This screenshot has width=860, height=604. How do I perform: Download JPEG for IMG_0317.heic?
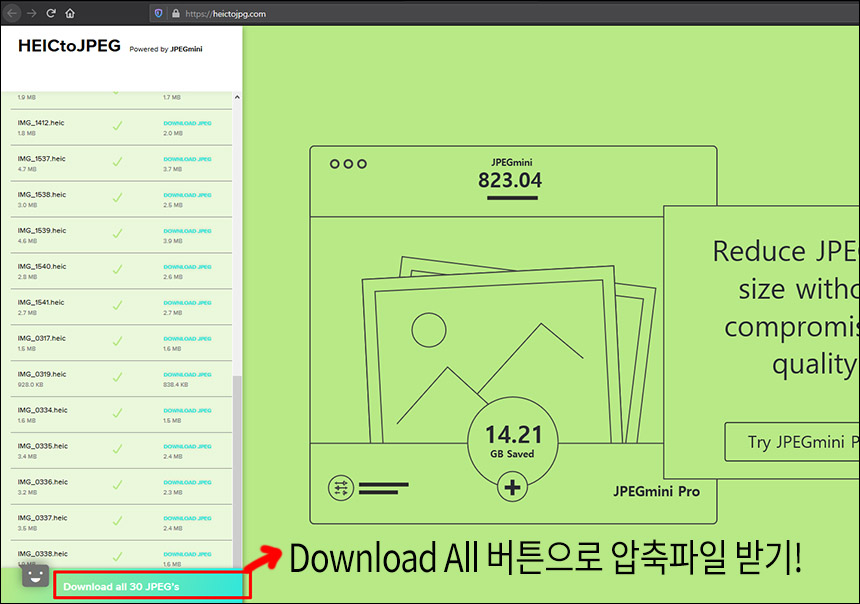(x=187, y=339)
